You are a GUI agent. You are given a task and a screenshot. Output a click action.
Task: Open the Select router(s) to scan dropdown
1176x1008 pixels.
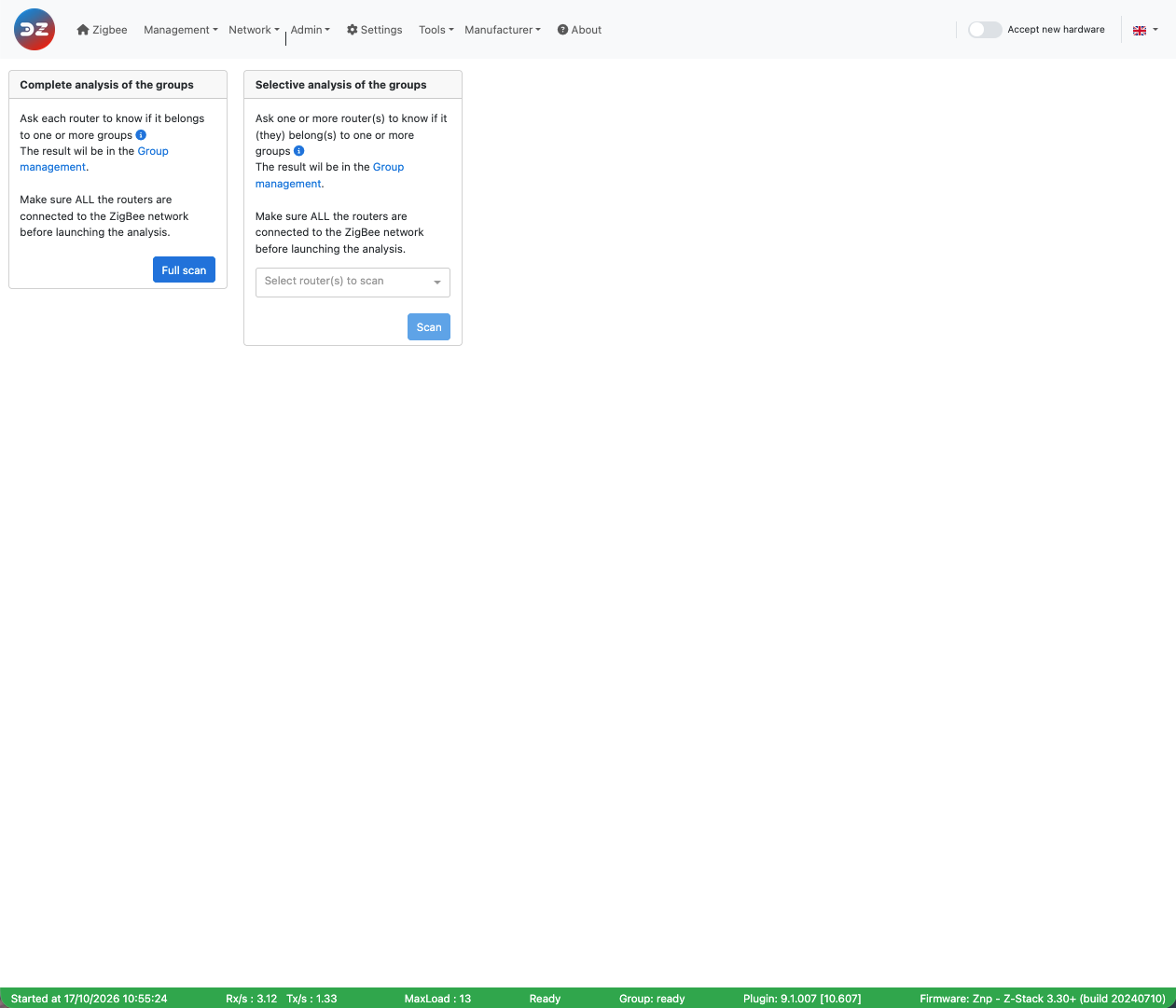tap(353, 282)
